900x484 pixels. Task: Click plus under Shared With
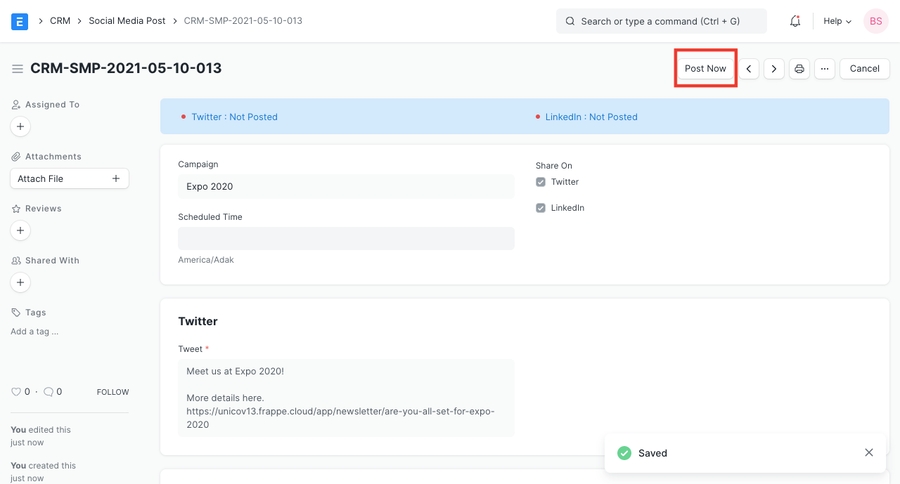(20, 283)
